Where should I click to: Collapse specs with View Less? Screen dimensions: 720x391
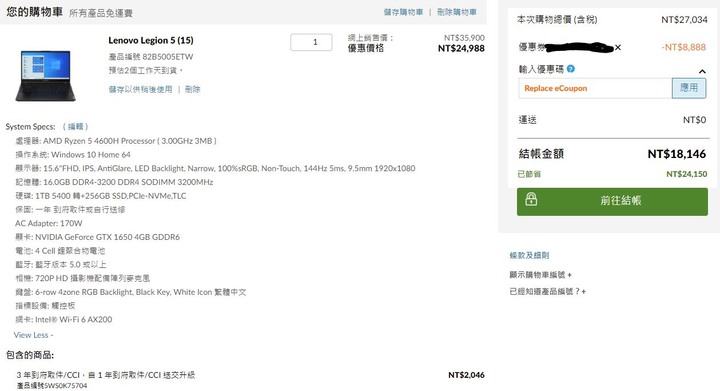33,335
